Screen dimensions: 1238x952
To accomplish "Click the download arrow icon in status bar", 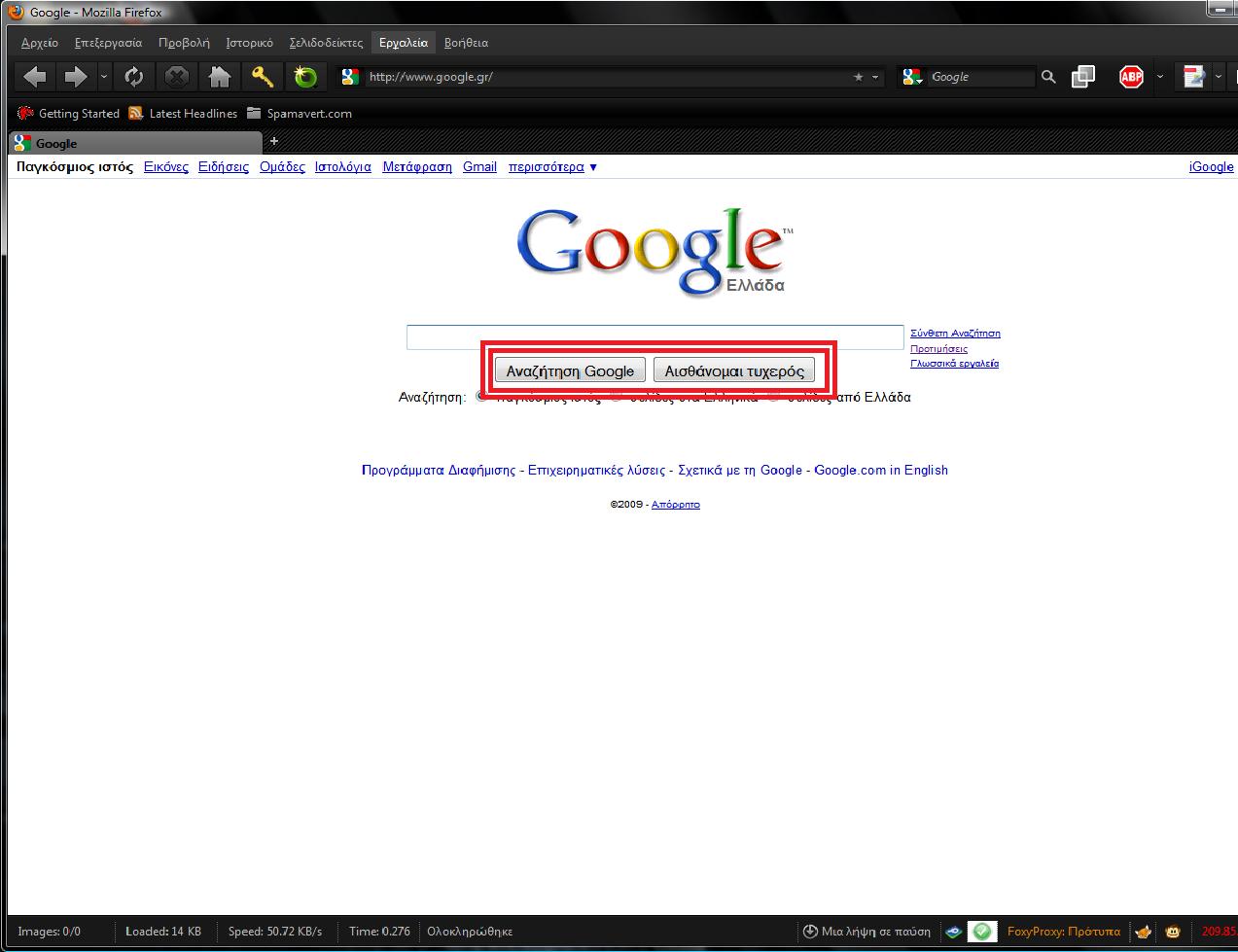I will click(x=809, y=932).
